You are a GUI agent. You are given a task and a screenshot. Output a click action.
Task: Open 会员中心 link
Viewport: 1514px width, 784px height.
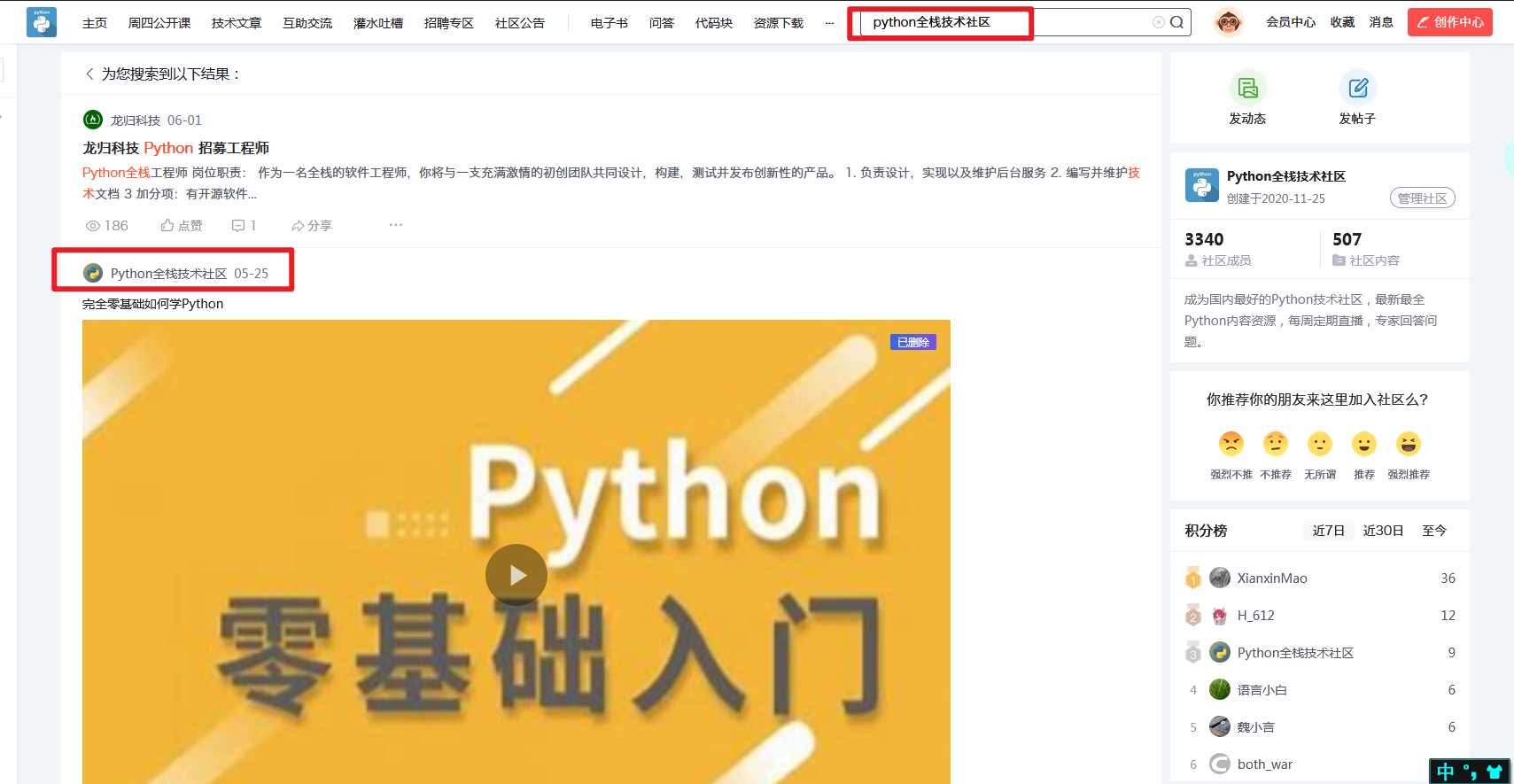[x=1291, y=22]
